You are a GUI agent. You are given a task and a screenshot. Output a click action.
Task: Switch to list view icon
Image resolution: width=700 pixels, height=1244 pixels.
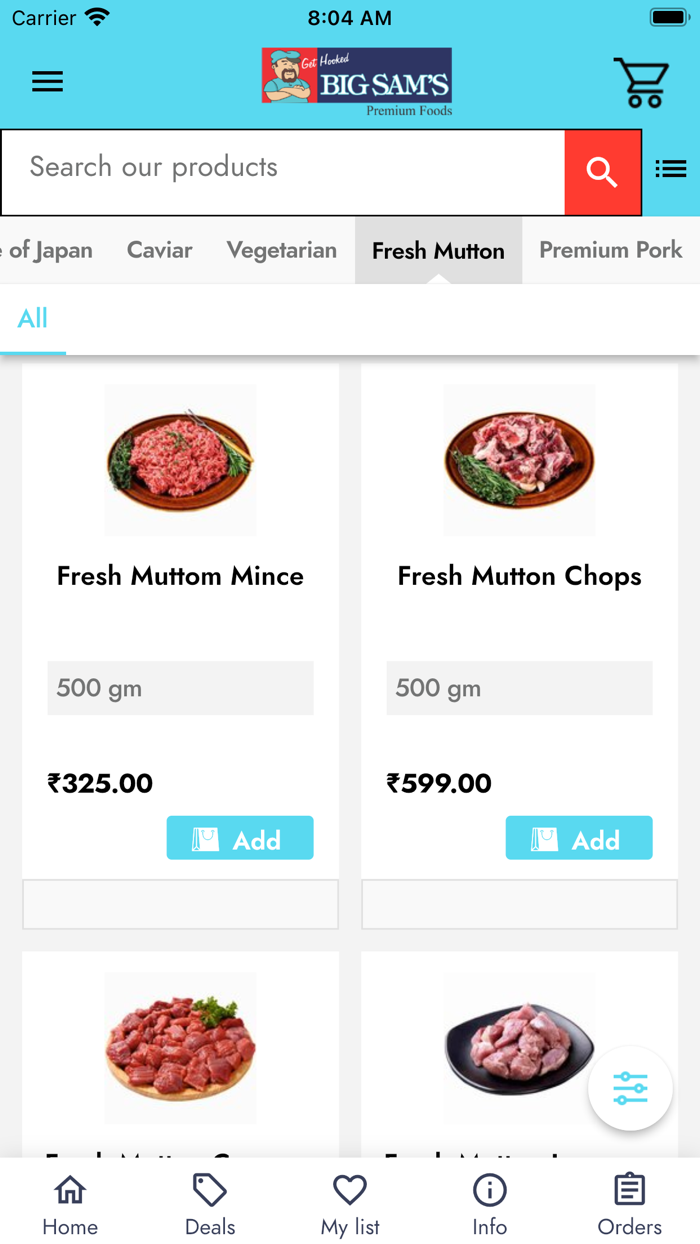tap(670, 169)
